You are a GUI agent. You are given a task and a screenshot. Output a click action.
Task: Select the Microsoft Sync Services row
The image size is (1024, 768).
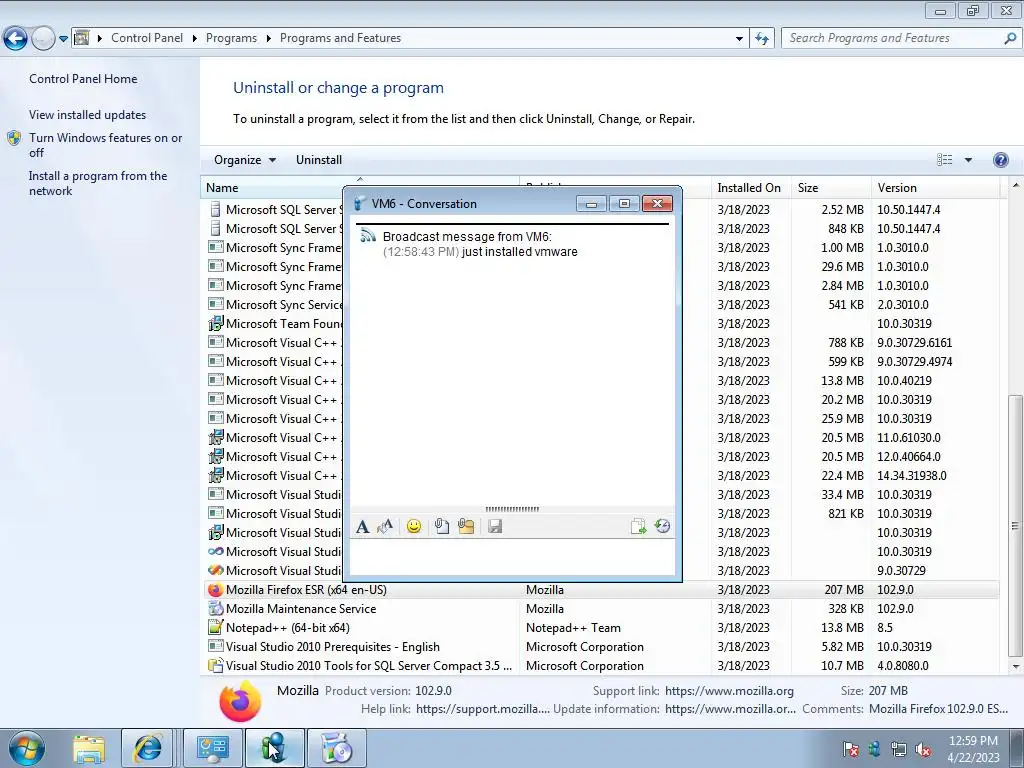pos(601,304)
